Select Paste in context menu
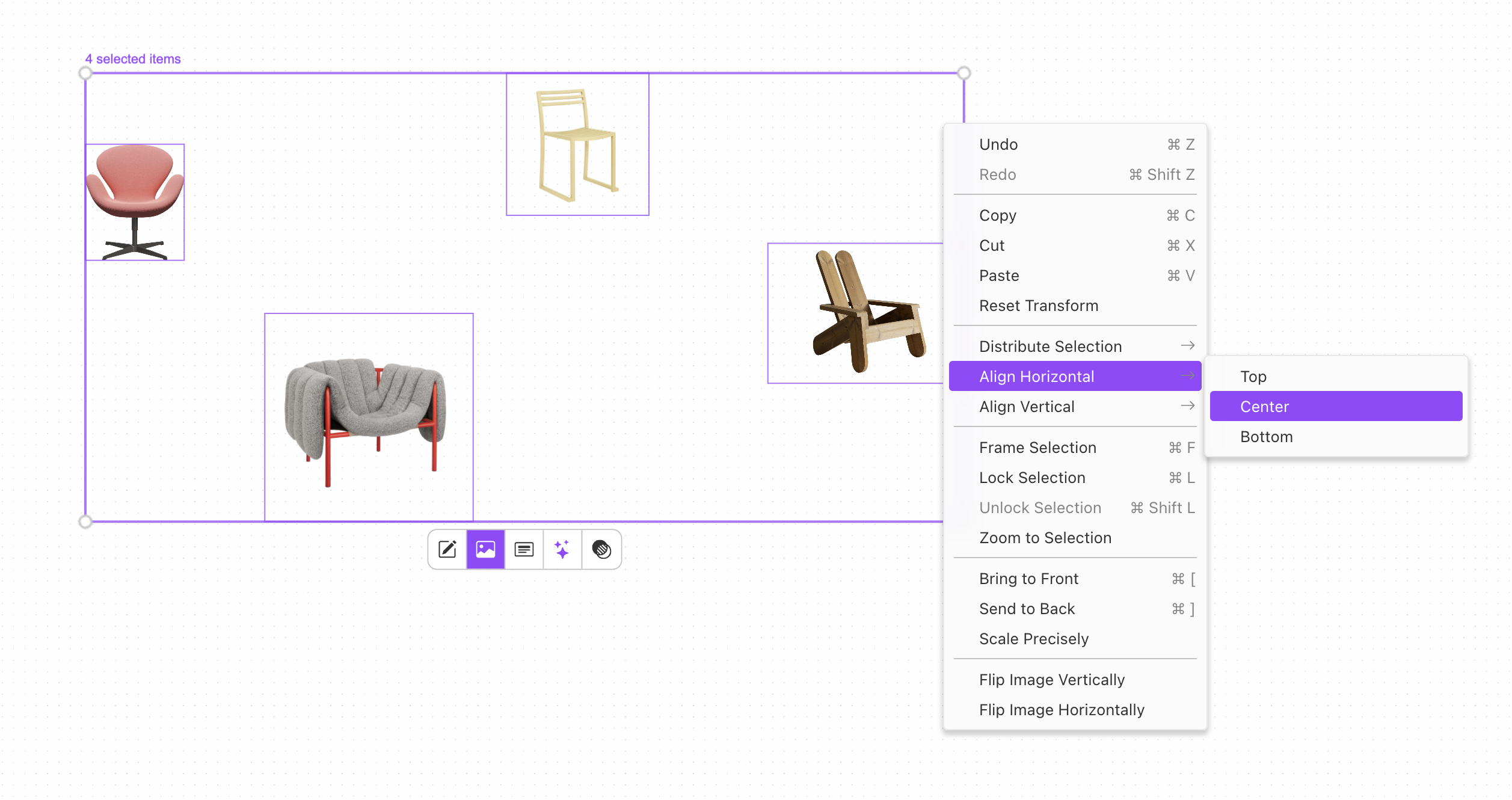The image size is (1512, 800). [x=1075, y=275]
